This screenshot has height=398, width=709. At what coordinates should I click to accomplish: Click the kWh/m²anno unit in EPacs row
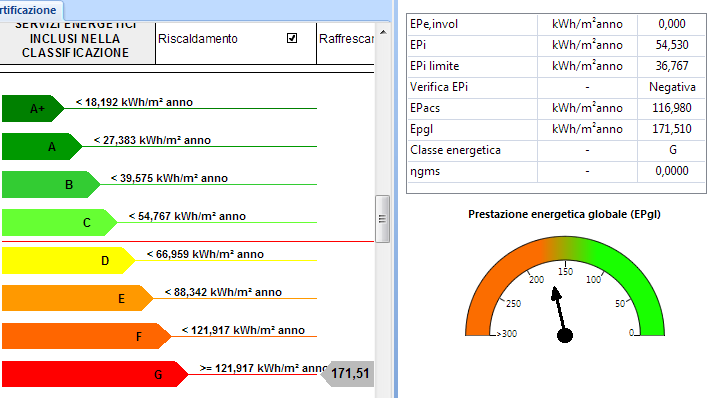point(587,108)
